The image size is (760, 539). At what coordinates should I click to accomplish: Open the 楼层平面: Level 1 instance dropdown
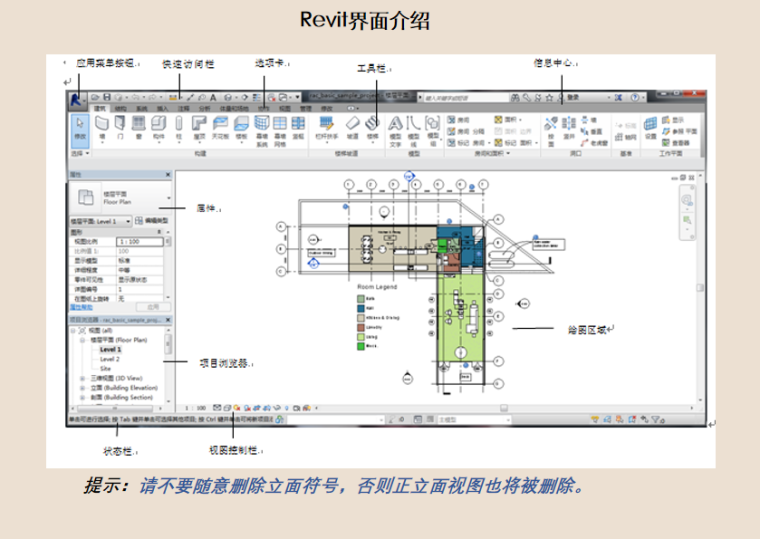pyautogui.click(x=127, y=220)
